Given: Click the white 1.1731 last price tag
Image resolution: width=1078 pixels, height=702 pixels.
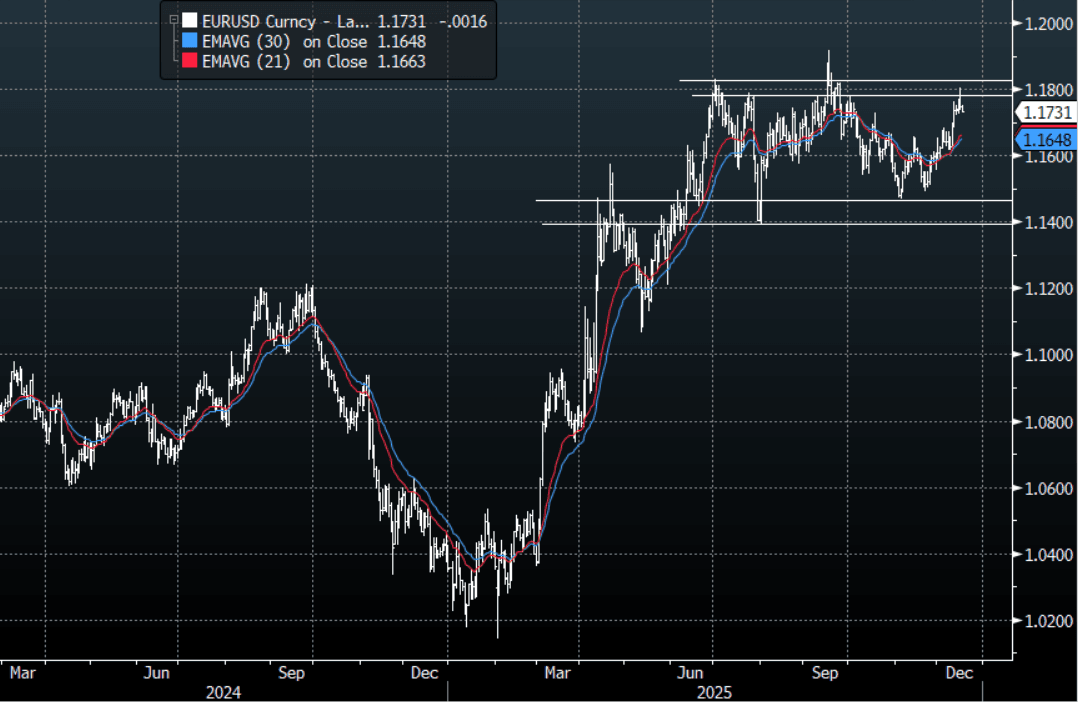Looking at the screenshot, I should [1045, 113].
